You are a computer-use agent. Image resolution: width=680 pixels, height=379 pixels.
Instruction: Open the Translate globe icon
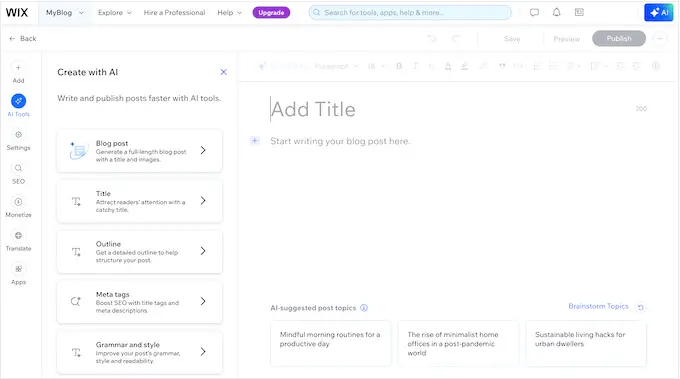[18, 235]
